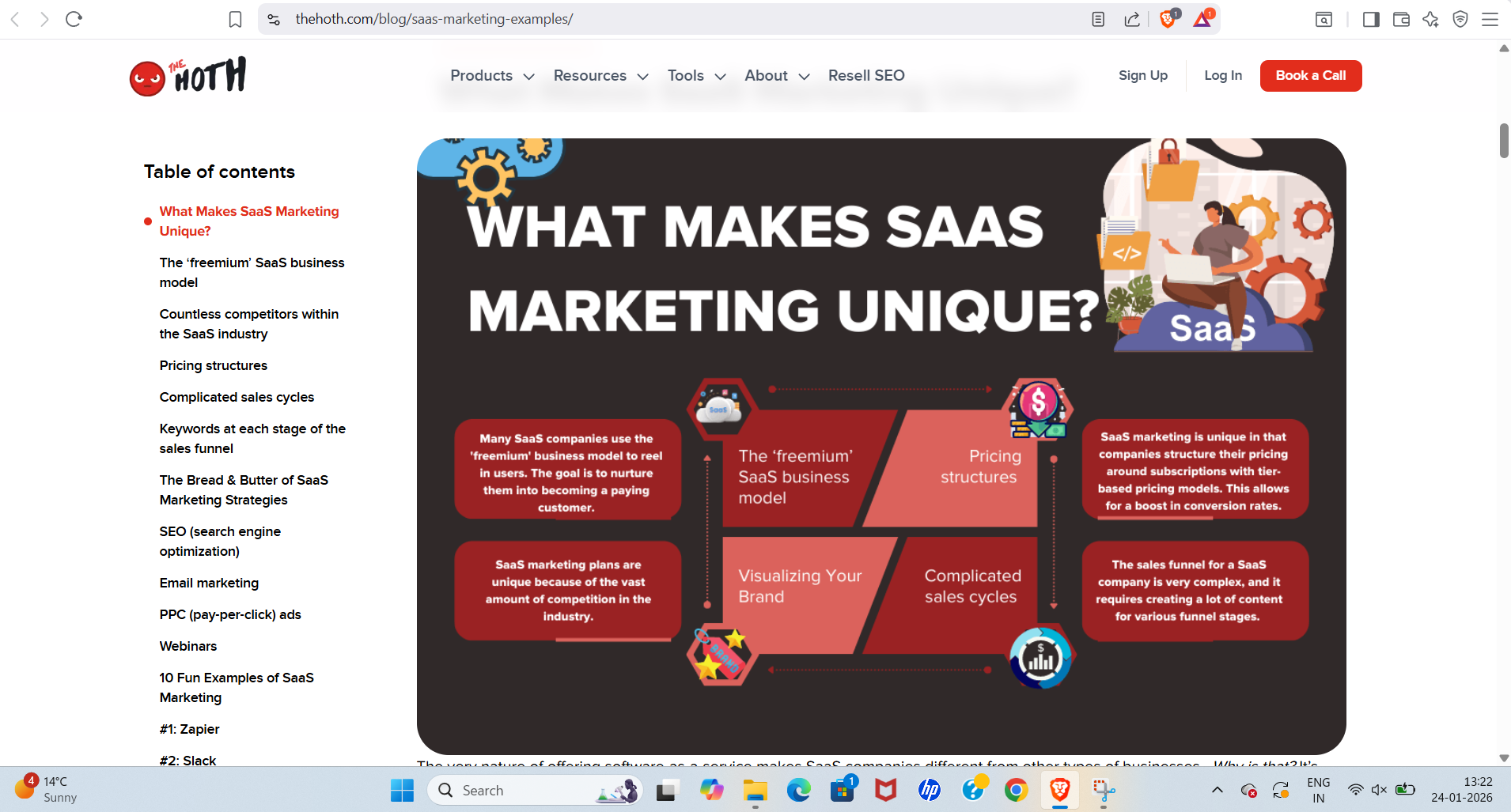Share the current page
Image resolution: width=1511 pixels, height=812 pixels.
coord(1133,18)
